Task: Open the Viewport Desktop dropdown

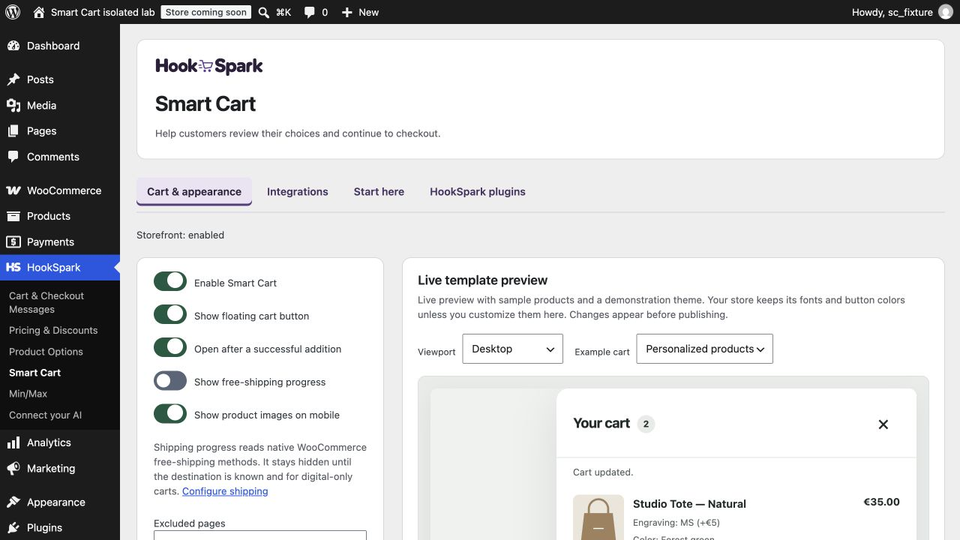Action: pyautogui.click(x=512, y=349)
